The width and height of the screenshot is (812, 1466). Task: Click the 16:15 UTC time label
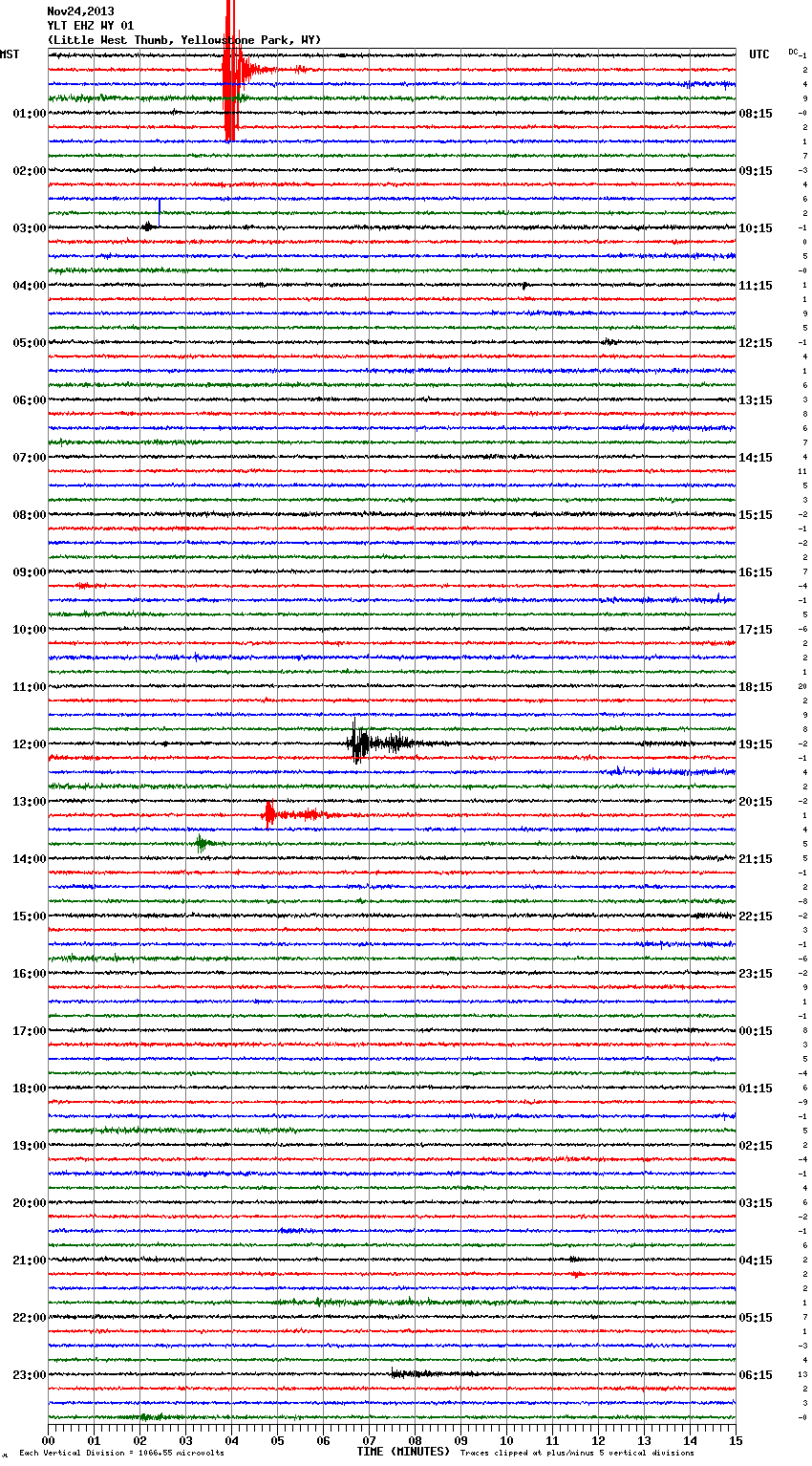(x=756, y=572)
